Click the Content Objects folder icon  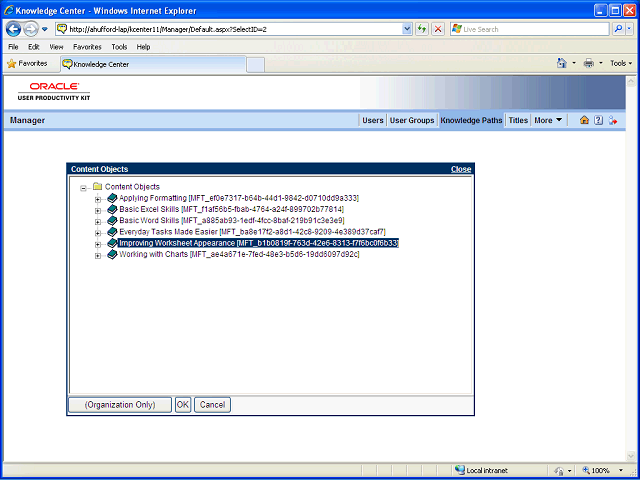coord(97,187)
